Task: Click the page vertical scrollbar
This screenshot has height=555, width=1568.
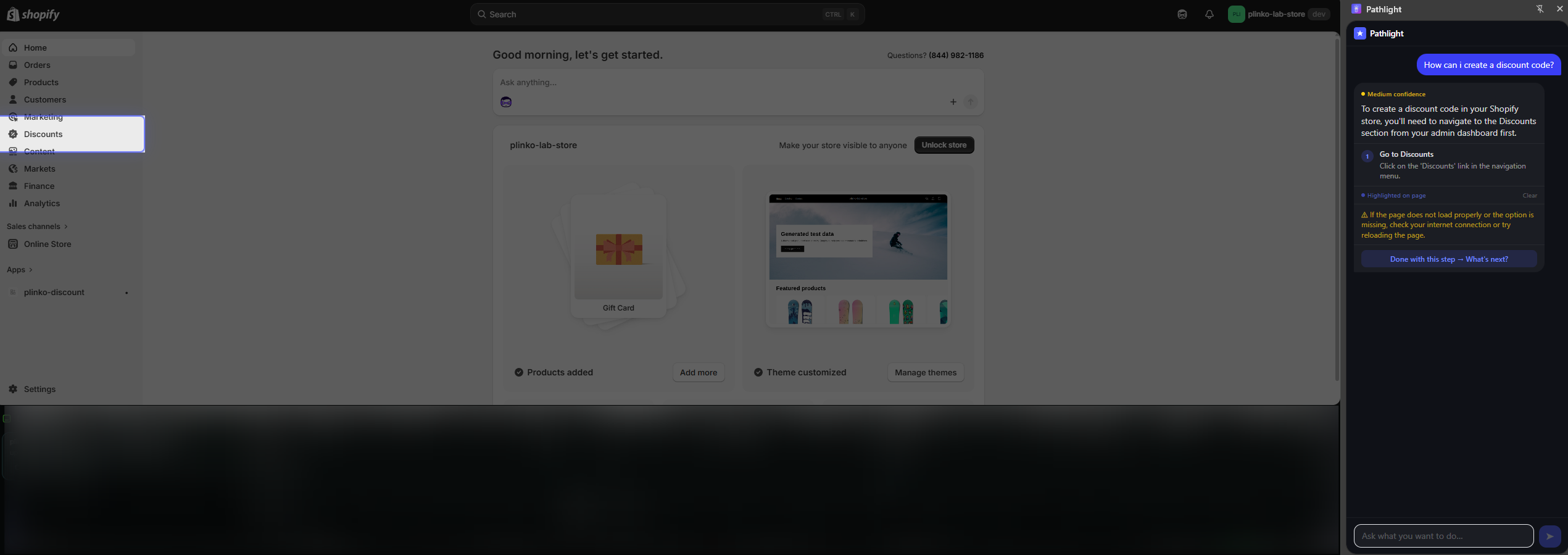Action: pos(1337,210)
